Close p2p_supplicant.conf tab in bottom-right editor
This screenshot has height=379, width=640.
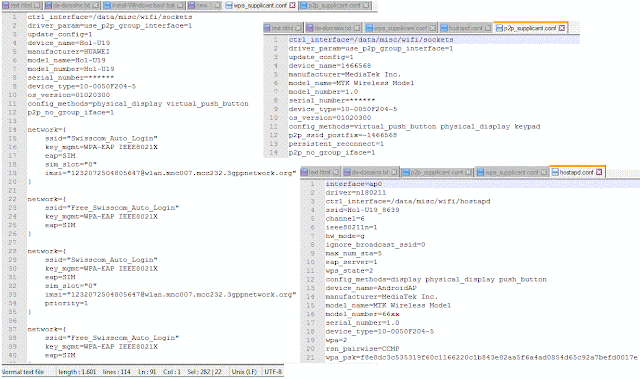coord(469,172)
